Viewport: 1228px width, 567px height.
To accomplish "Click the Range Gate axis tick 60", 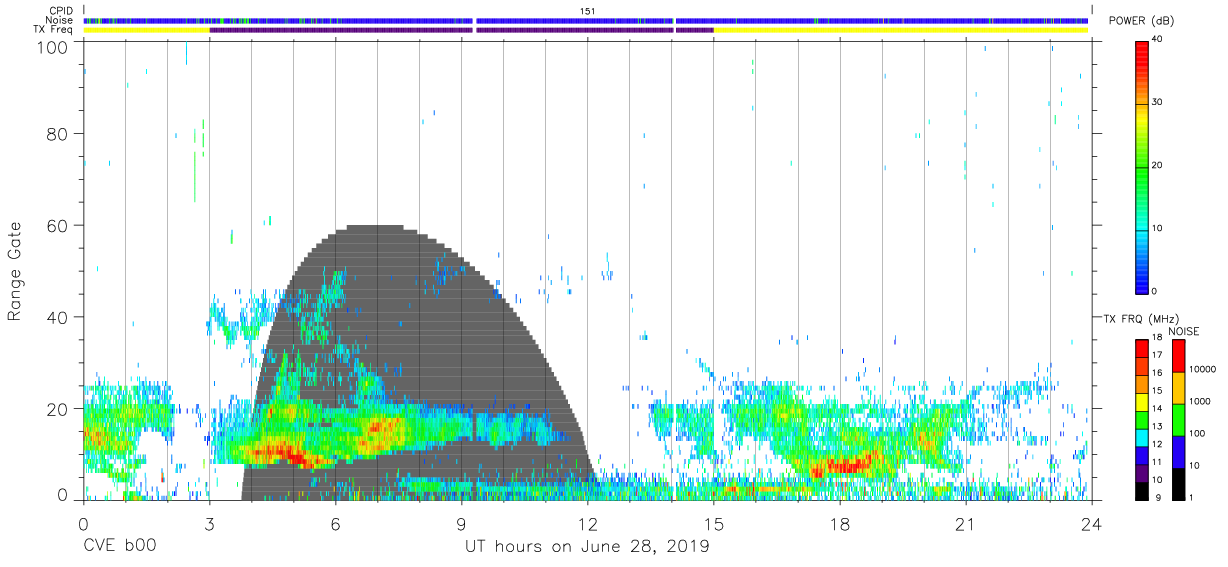I will click(x=56, y=225).
